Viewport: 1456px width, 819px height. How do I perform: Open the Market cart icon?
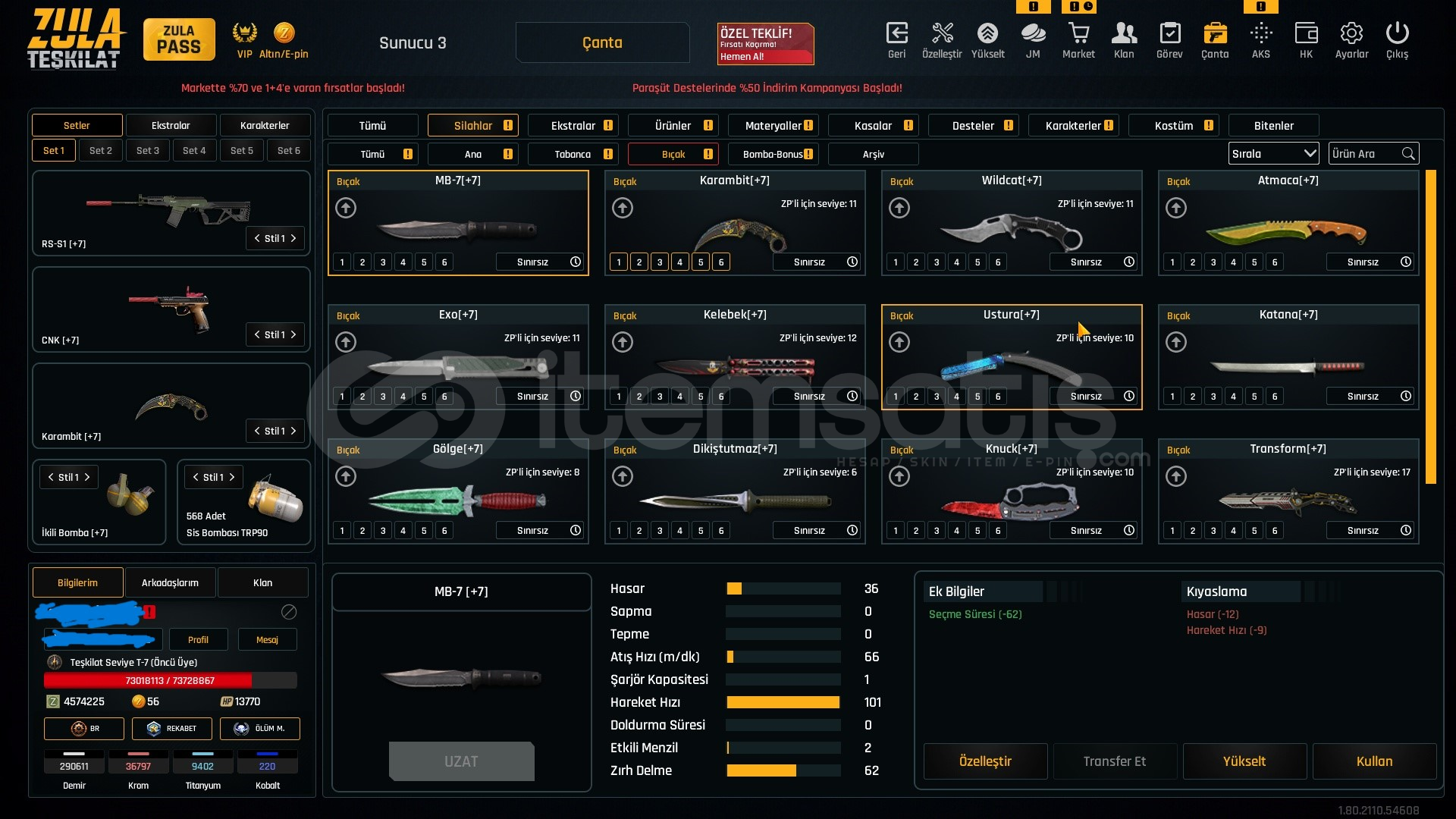pos(1078,33)
